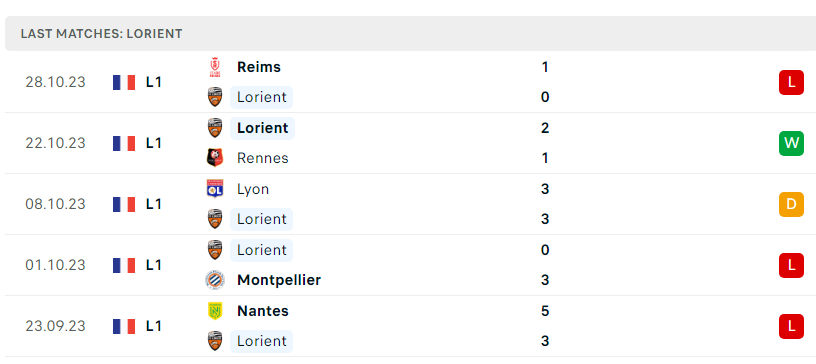
Task: Open the Nantes team name link
Action: click(263, 311)
